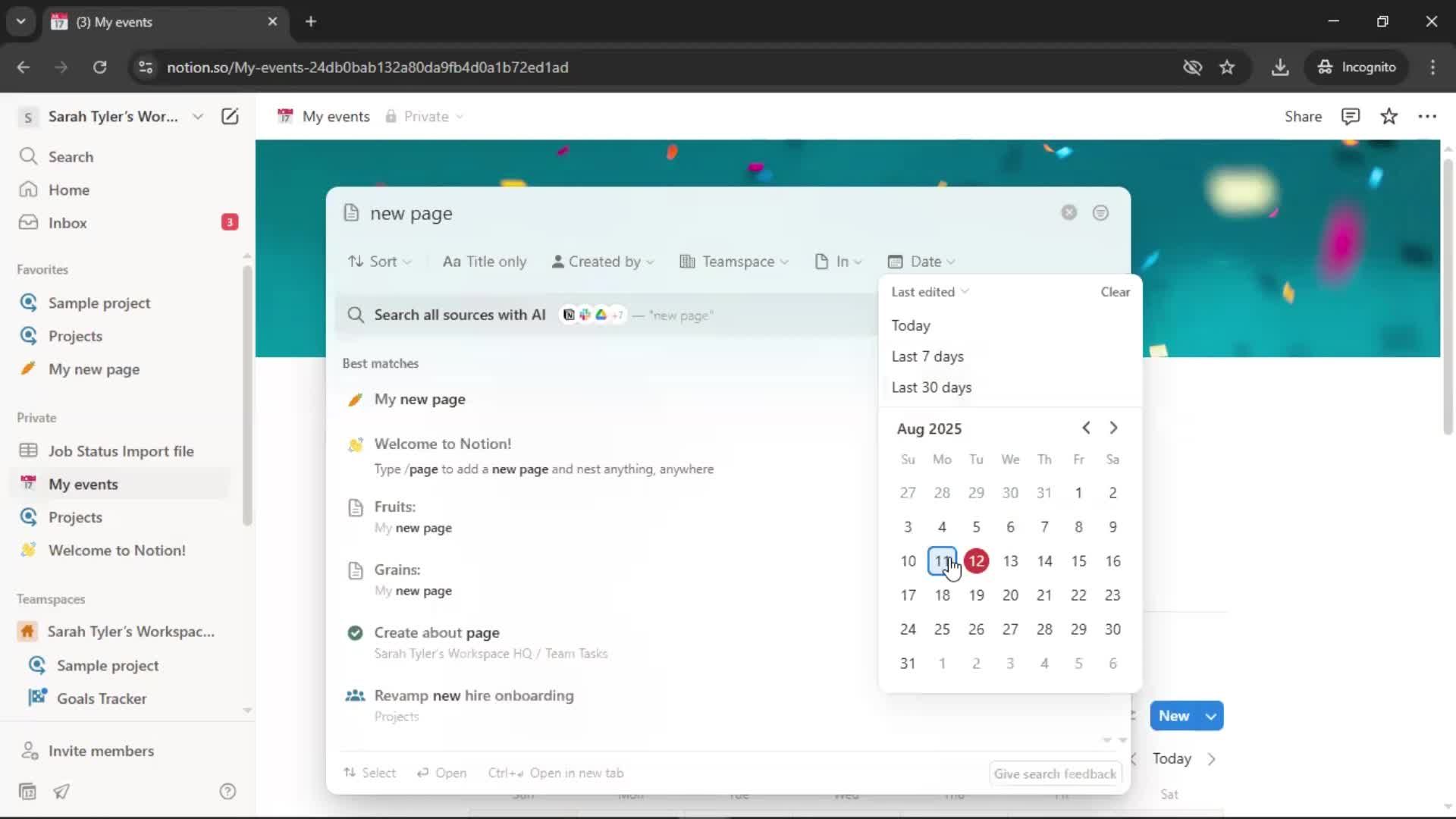Reload the page in the browser
The height and width of the screenshot is (819, 1456).
coord(99,67)
